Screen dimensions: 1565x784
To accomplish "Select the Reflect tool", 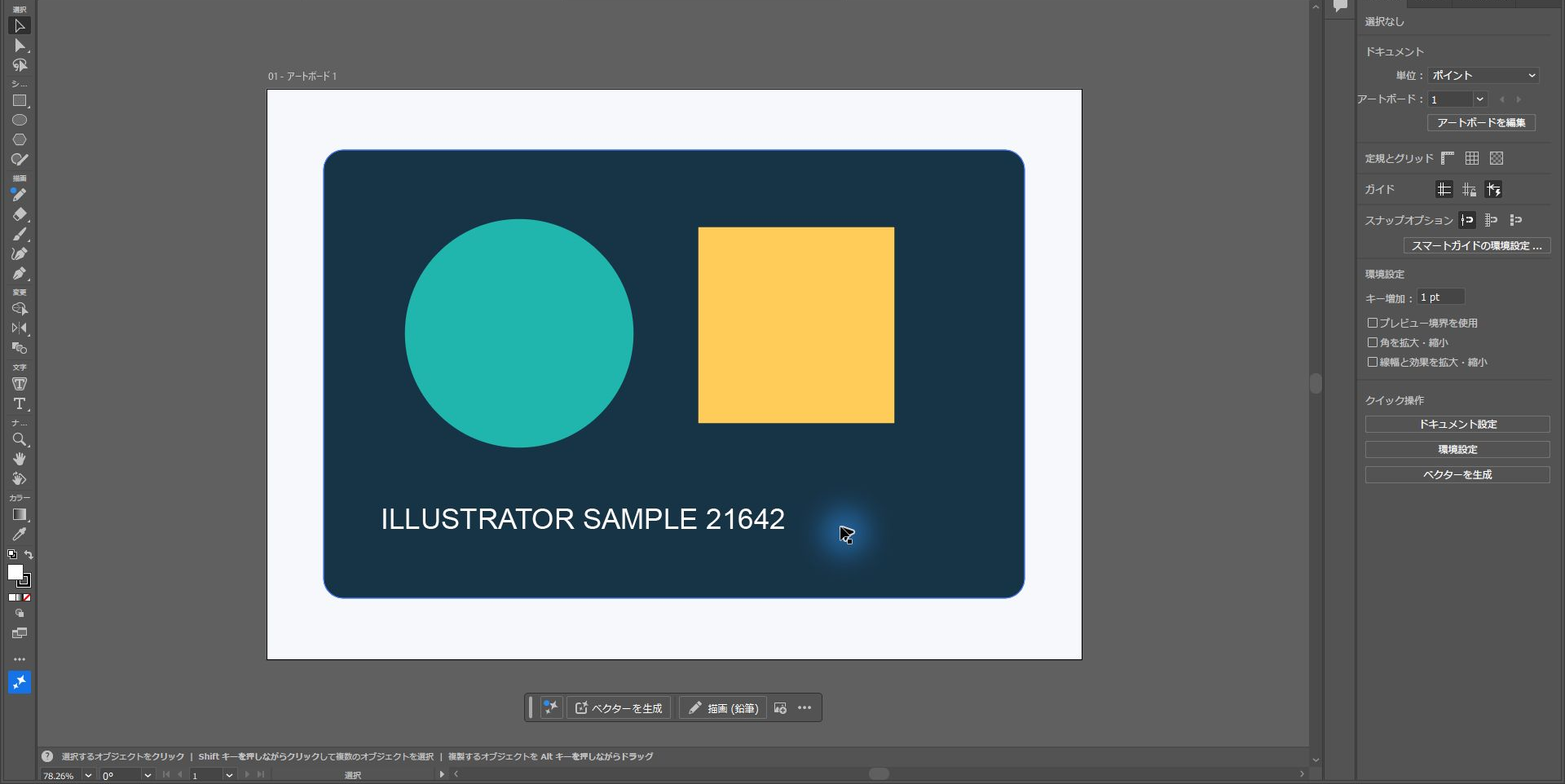I will pyautogui.click(x=20, y=328).
